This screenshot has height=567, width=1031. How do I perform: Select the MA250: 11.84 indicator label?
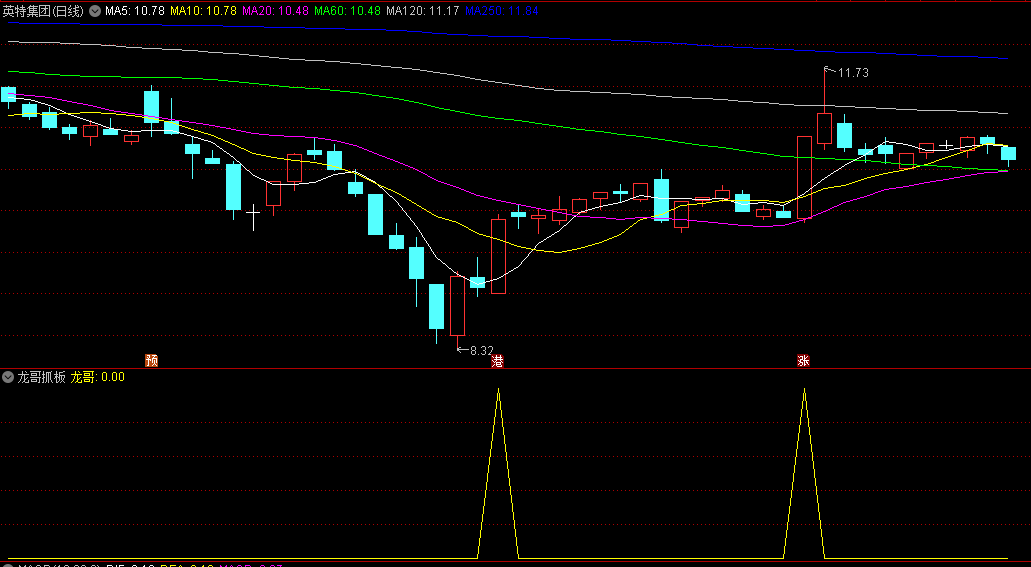[502, 11]
